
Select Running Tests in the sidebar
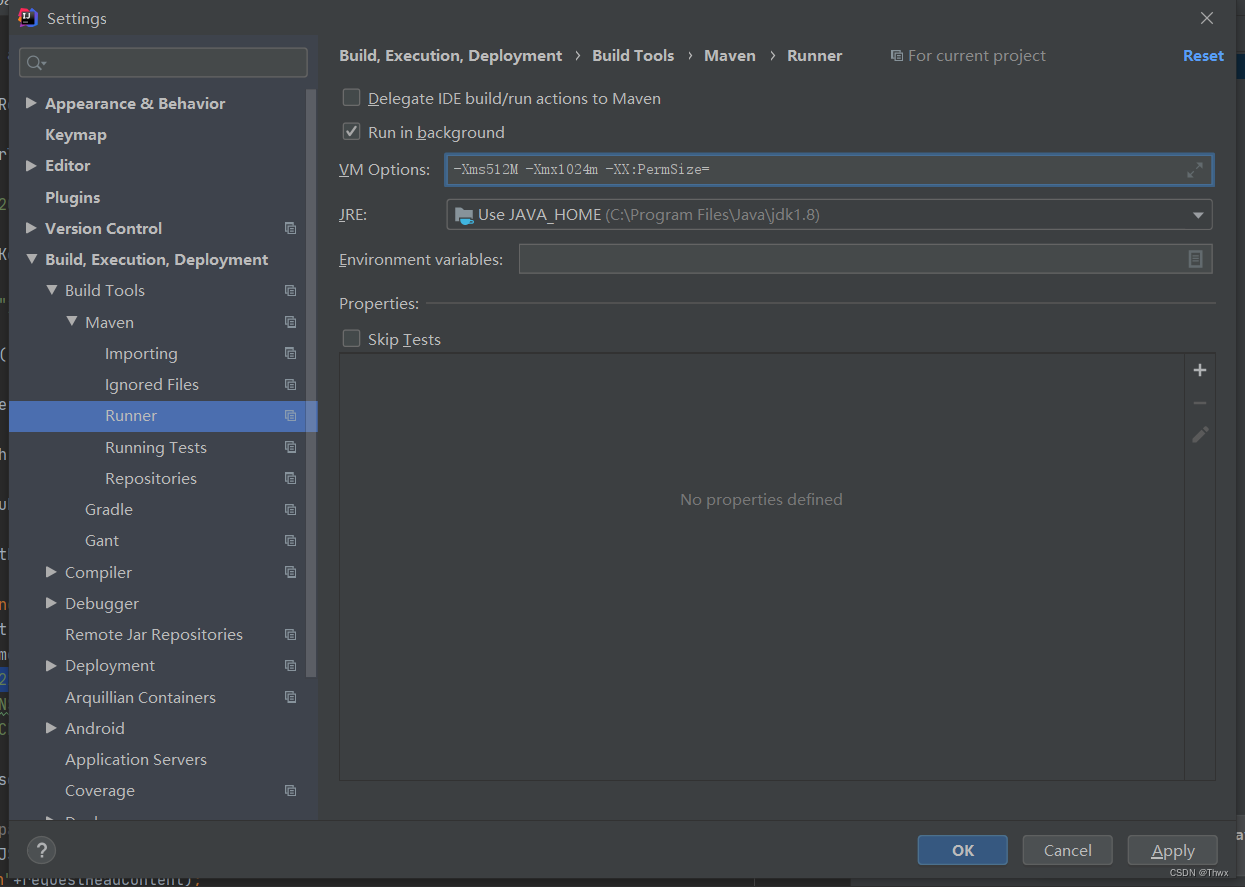pyautogui.click(x=156, y=447)
